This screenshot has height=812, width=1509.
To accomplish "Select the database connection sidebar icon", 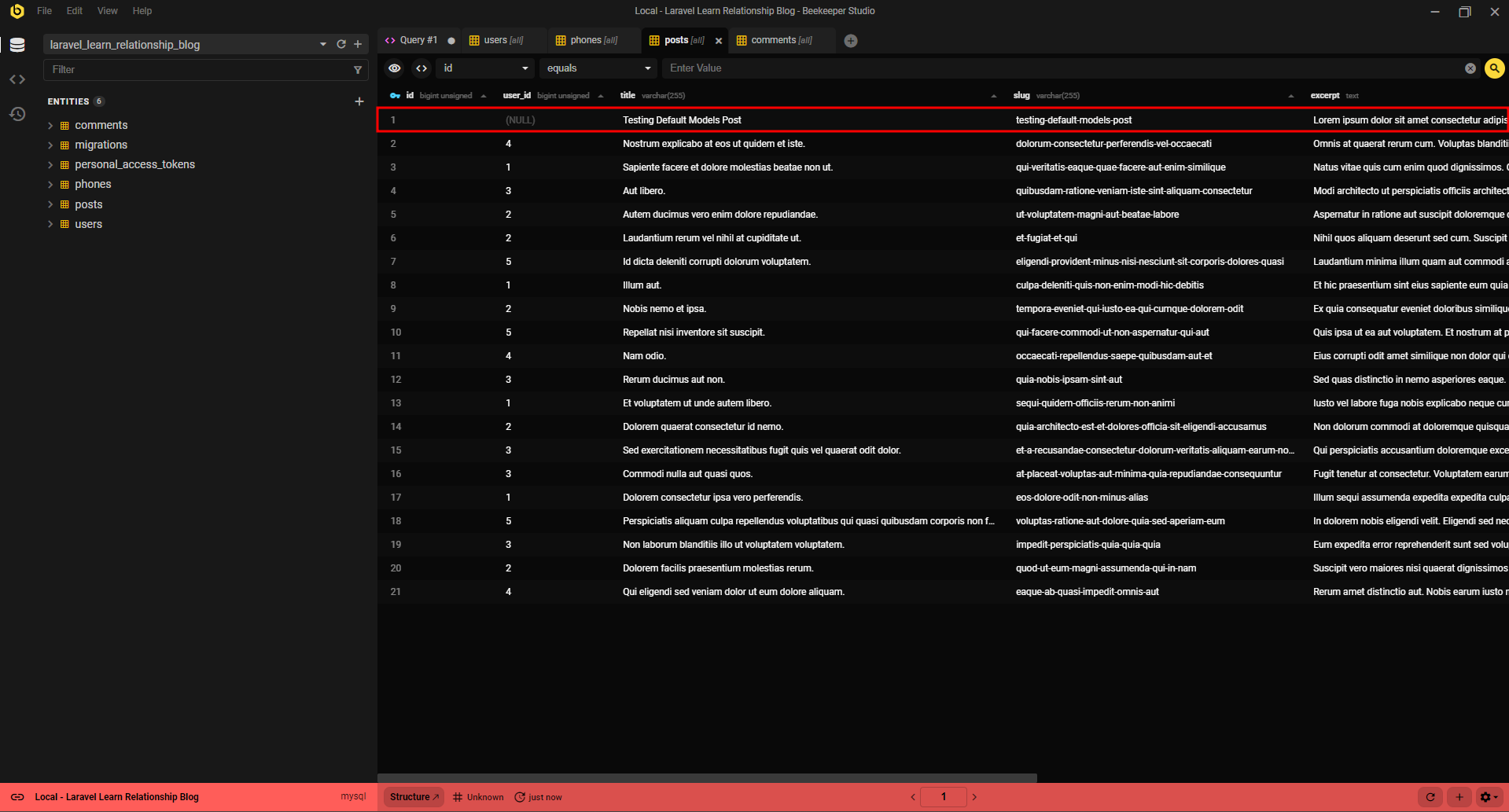I will [17, 45].
